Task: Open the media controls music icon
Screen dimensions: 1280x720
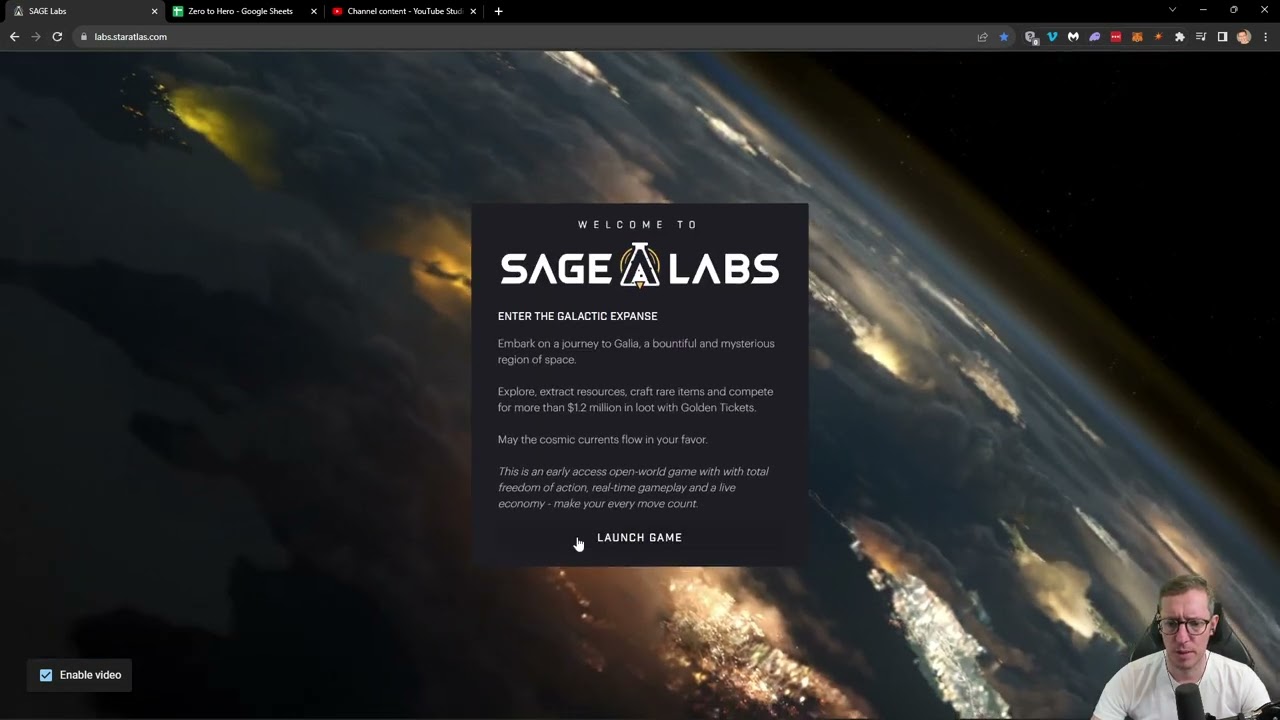Action: click(x=1201, y=37)
